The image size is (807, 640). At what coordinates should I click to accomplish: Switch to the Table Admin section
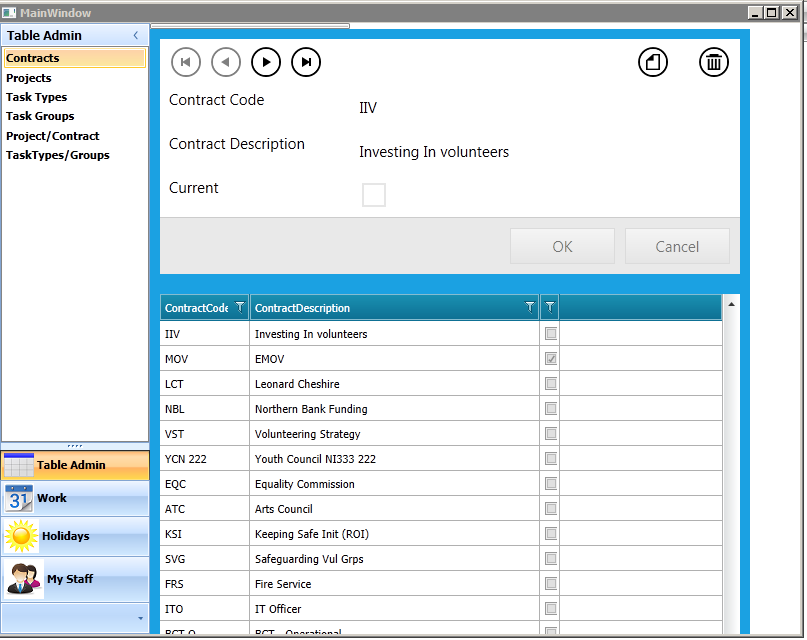point(75,465)
